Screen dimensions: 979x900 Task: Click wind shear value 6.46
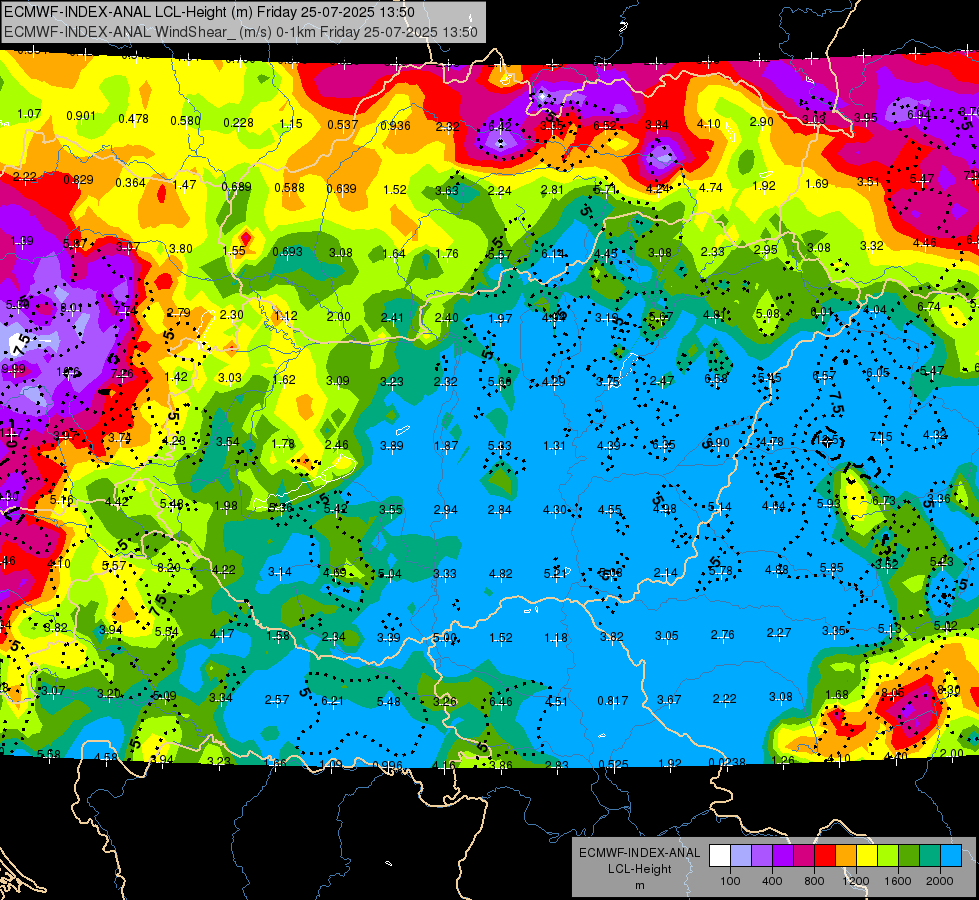pyautogui.click(x=501, y=701)
